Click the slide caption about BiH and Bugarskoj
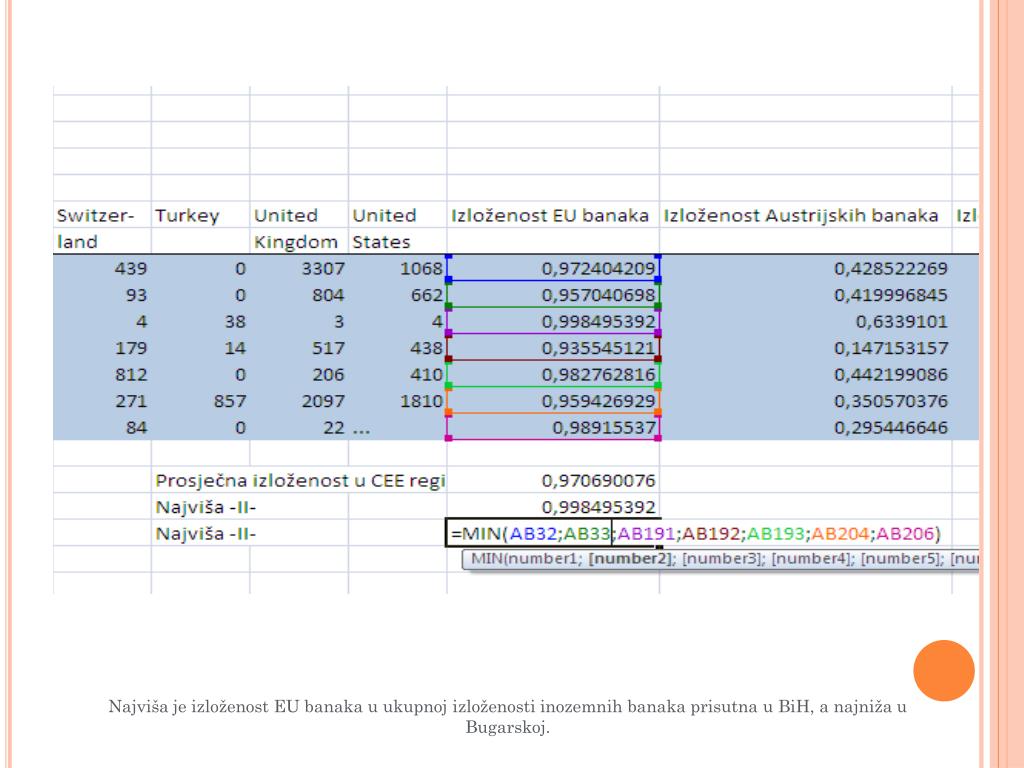 tap(507, 717)
